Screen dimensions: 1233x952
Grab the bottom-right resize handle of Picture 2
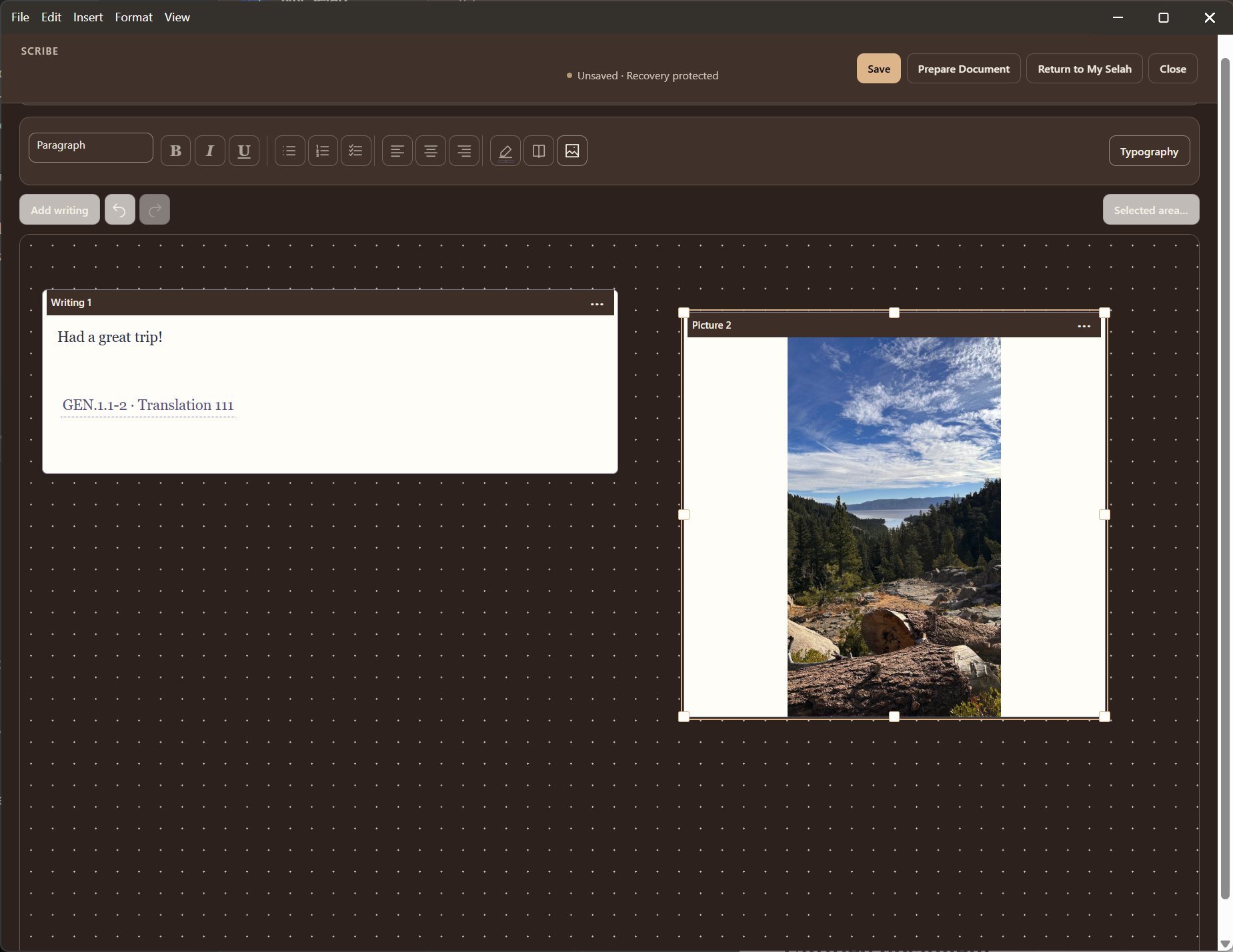pyautogui.click(x=1105, y=717)
